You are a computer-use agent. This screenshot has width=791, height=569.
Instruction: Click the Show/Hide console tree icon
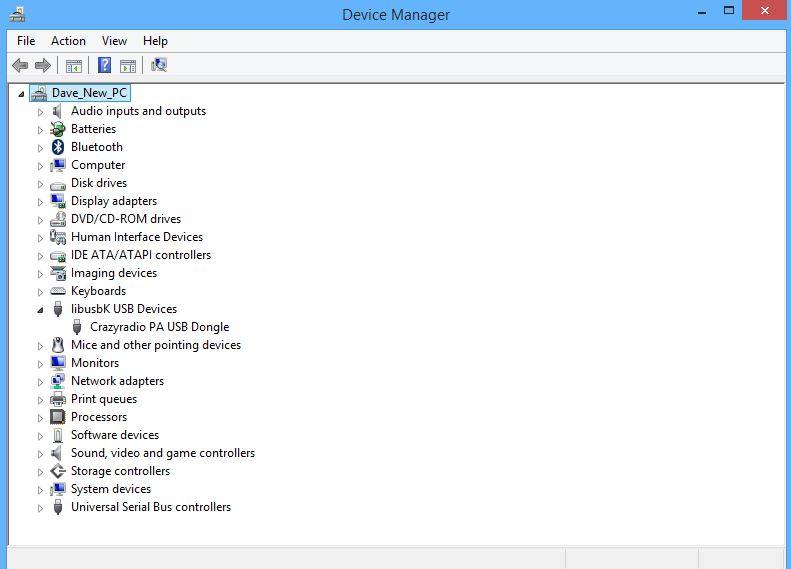[x=73, y=66]
